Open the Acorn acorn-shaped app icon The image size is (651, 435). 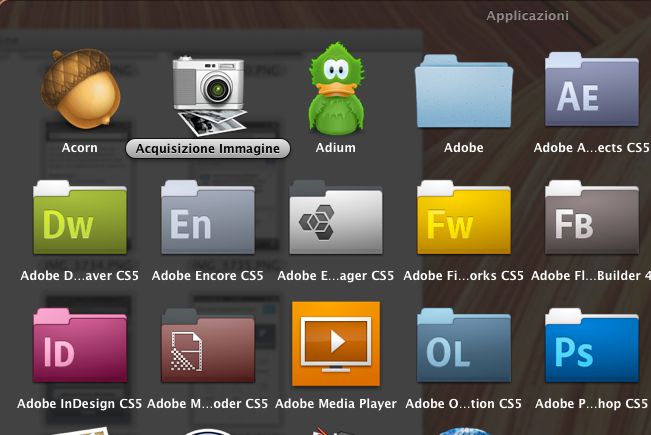(80, 89)
